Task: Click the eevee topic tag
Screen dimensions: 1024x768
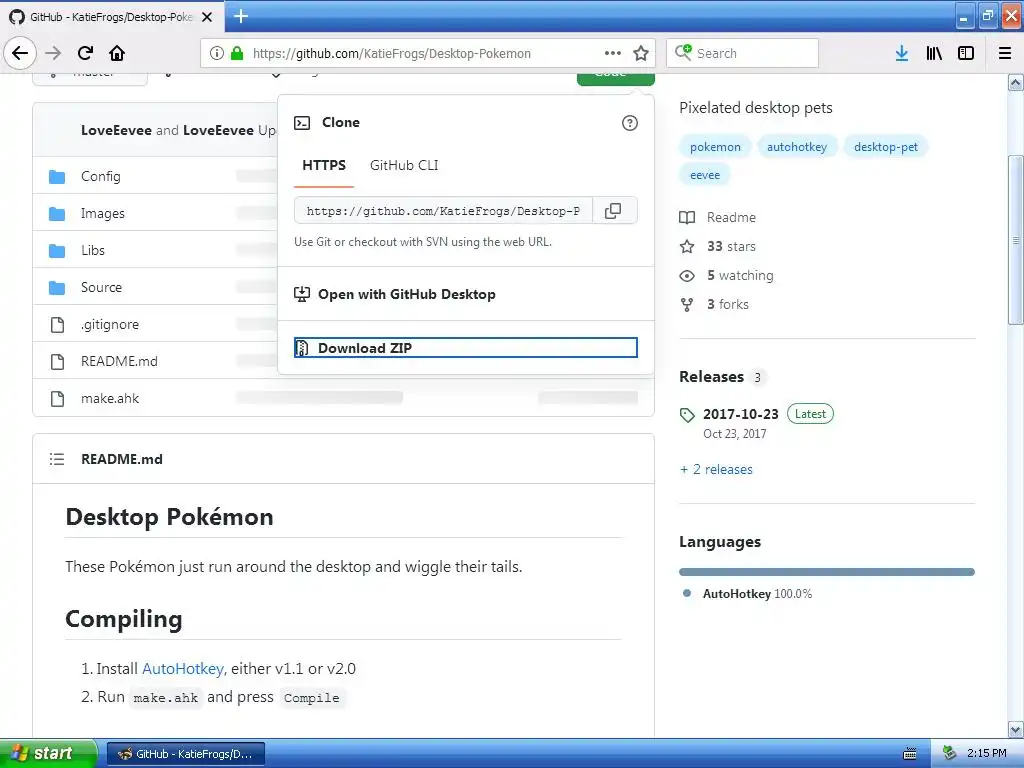Action: coord(705,175)
